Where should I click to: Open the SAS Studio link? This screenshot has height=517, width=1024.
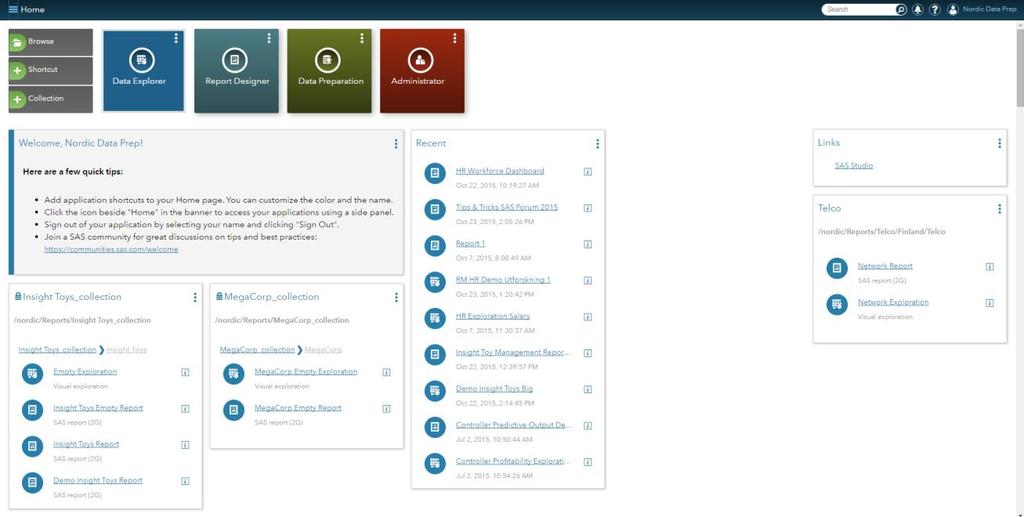pyautogui.click(x=854, y=166)
